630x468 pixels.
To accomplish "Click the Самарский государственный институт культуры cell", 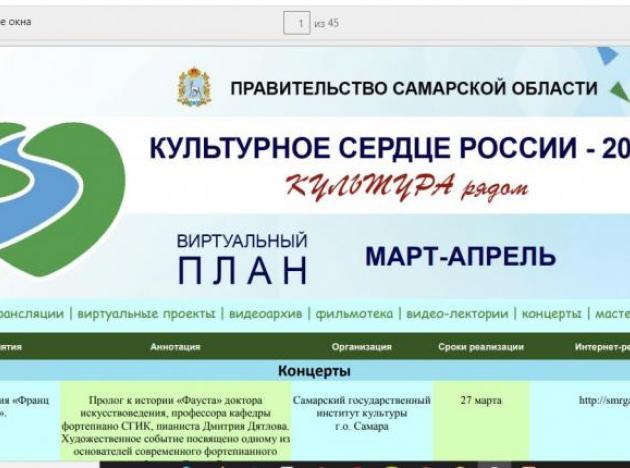I will [362, 413].
